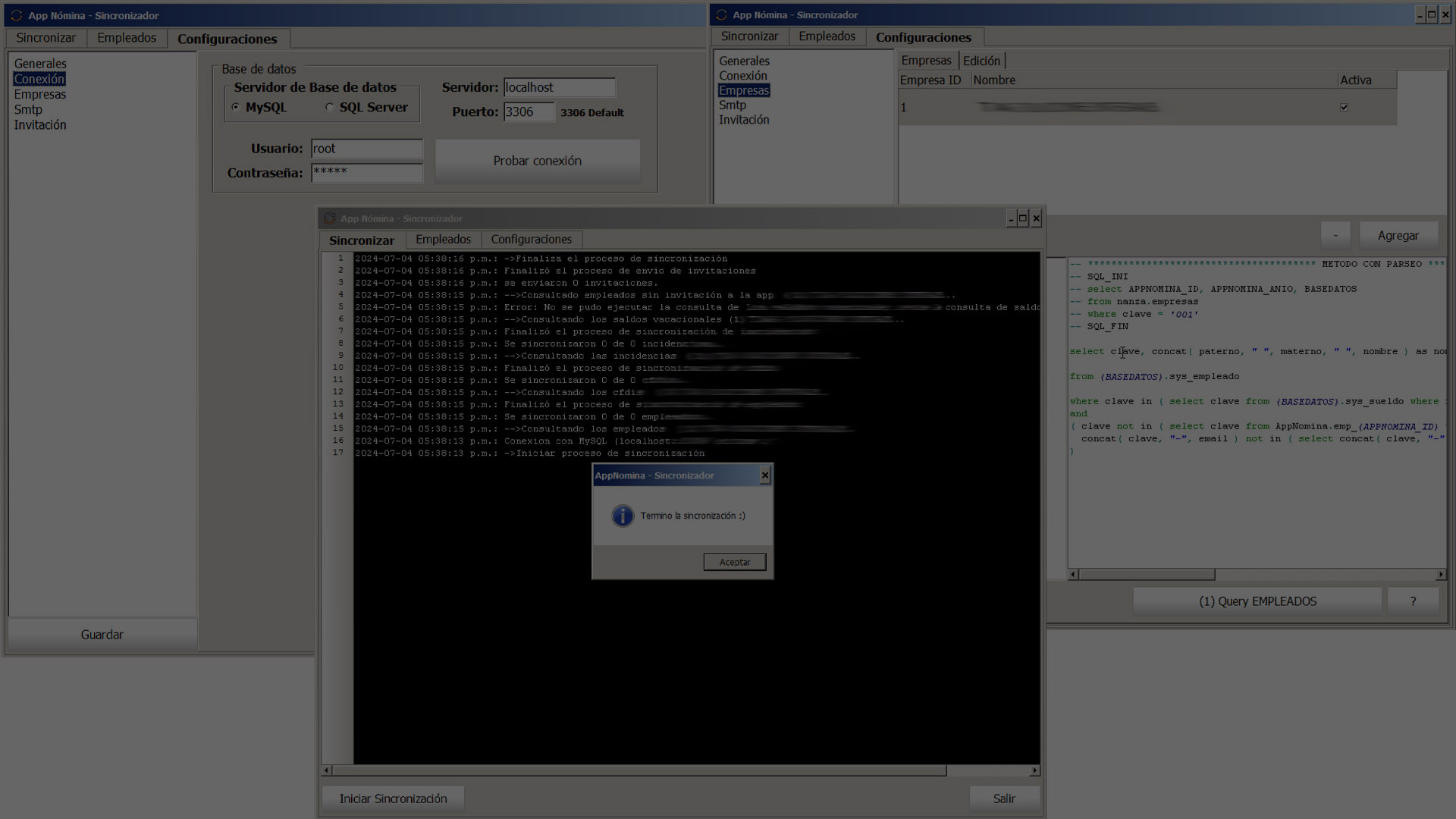Click the question mark help button
1456x819 pixels.
[x=1413, y=601]
